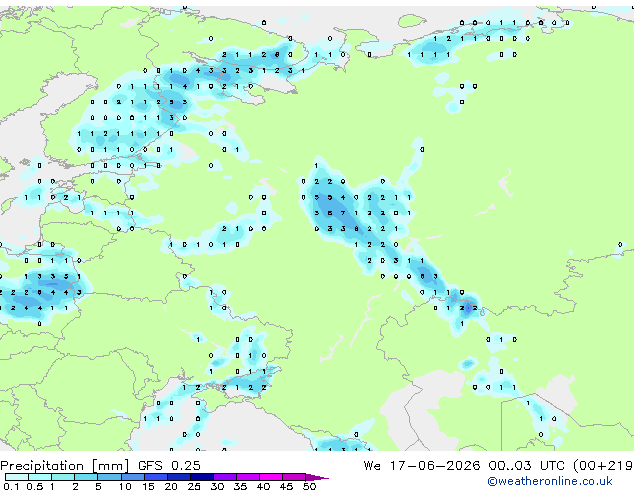Click the '(00+219' forecast offset text

603,466
